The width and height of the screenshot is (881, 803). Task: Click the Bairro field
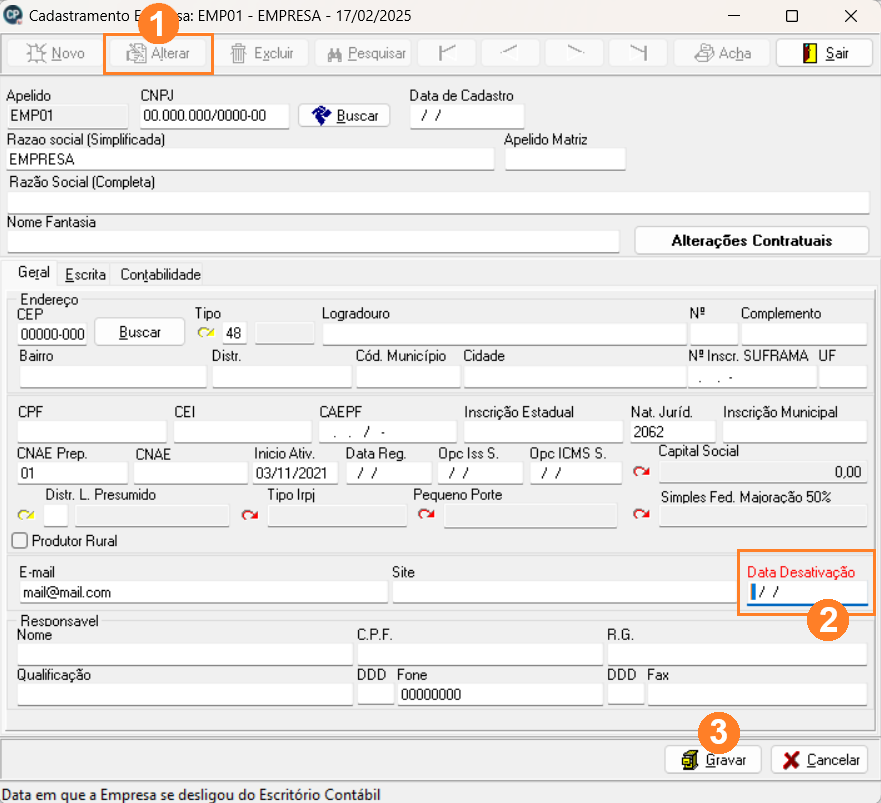click(x=113, y=376)
